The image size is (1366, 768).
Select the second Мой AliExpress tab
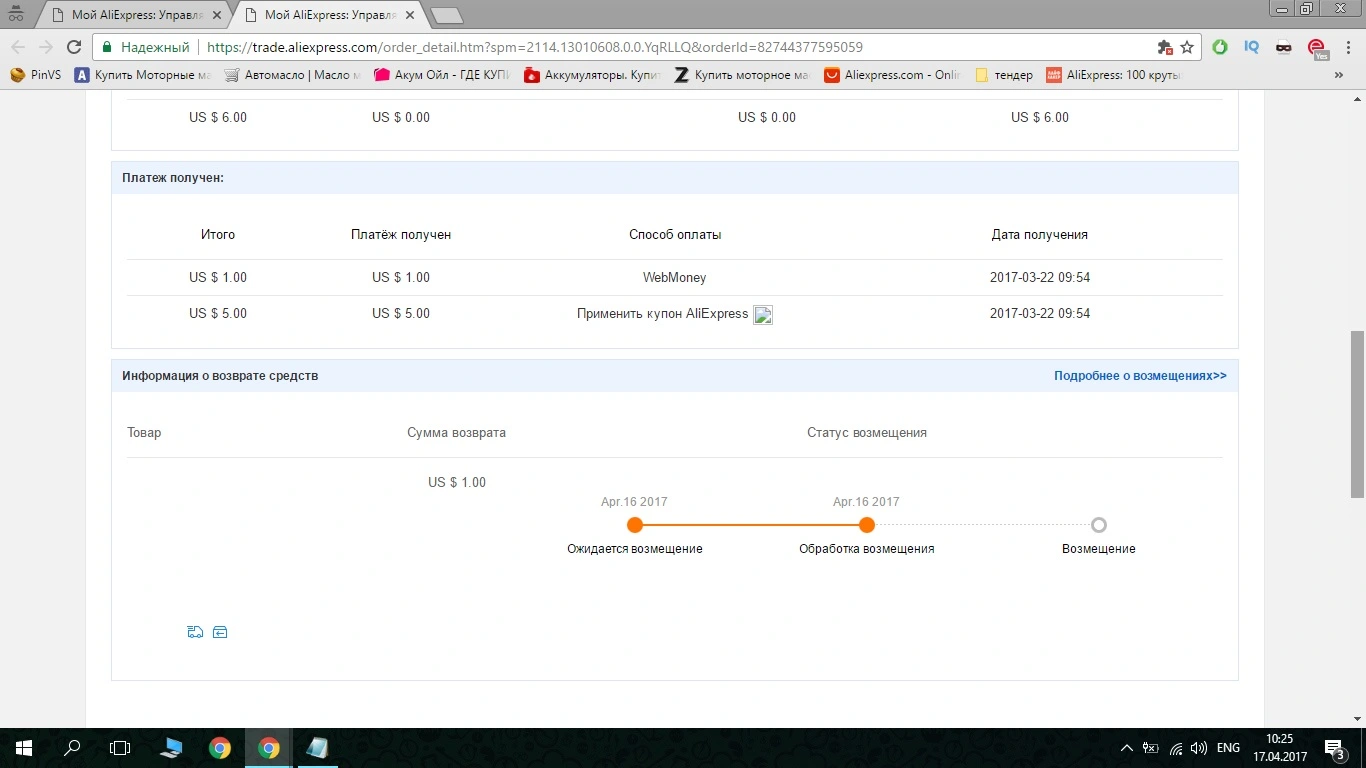329,15
